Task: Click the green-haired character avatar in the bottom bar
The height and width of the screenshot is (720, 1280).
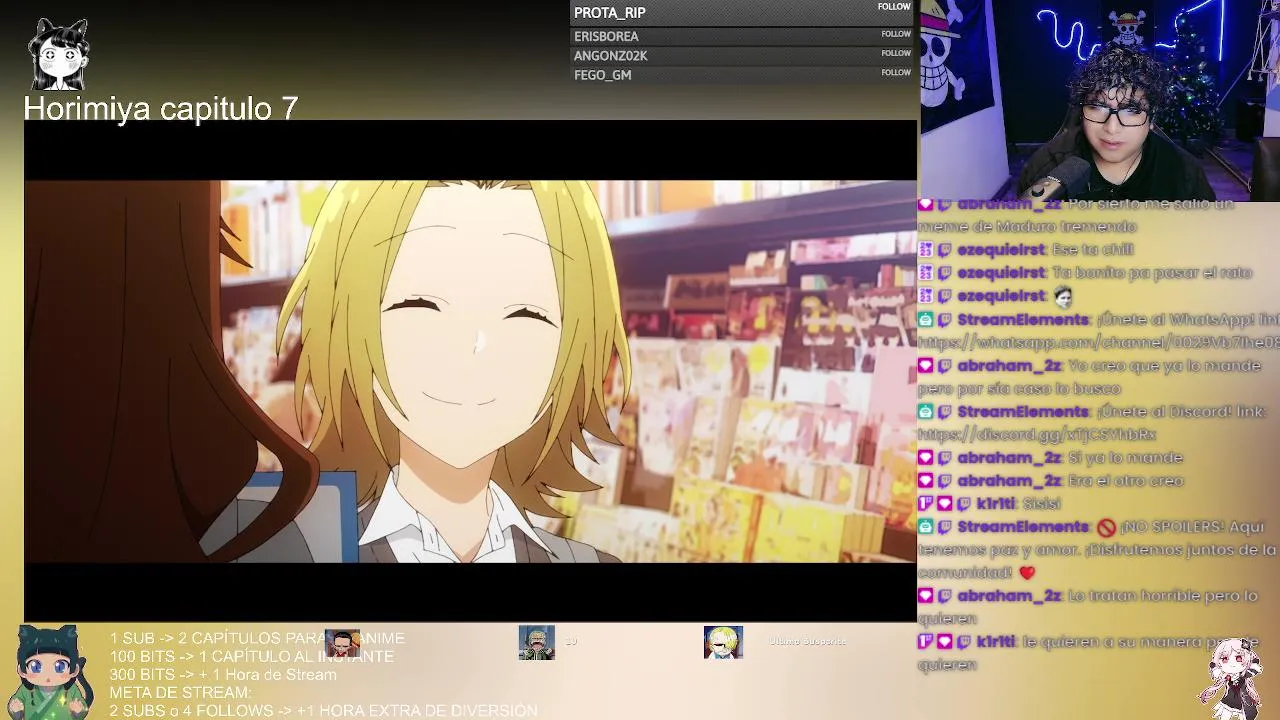Action: (x=536, y=643)
